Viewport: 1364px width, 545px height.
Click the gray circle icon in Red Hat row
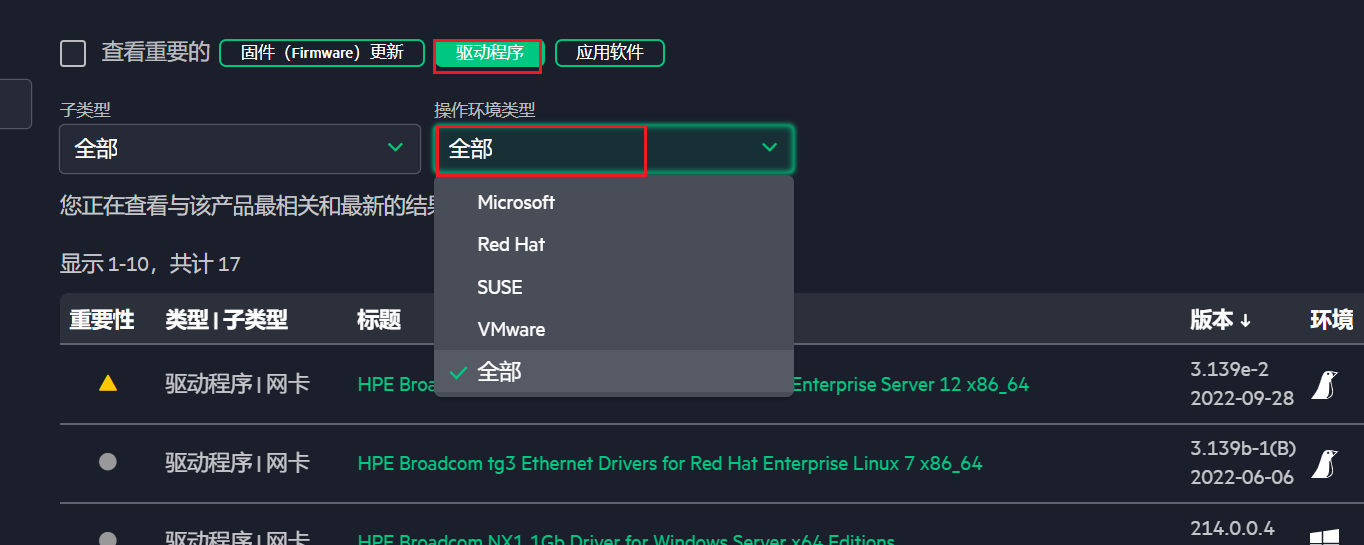(108, 462)
